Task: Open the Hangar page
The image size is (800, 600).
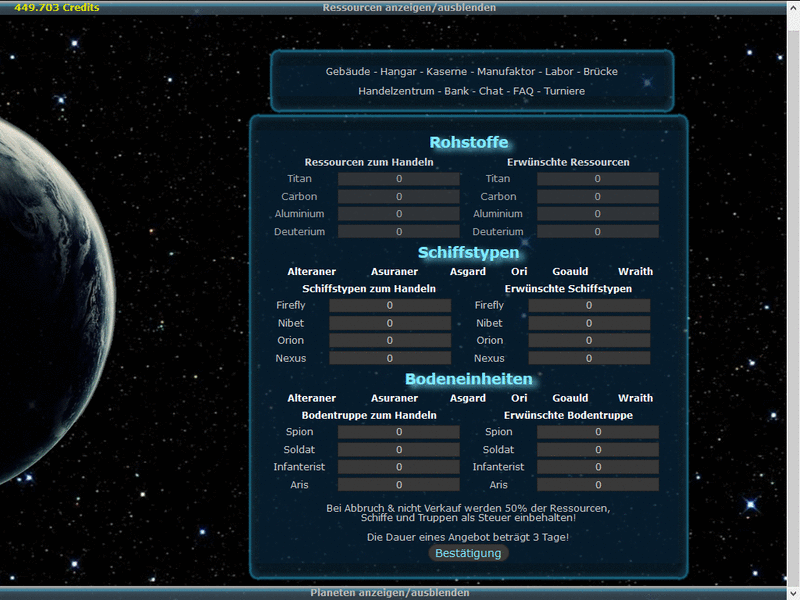Action: coord(401,71)
